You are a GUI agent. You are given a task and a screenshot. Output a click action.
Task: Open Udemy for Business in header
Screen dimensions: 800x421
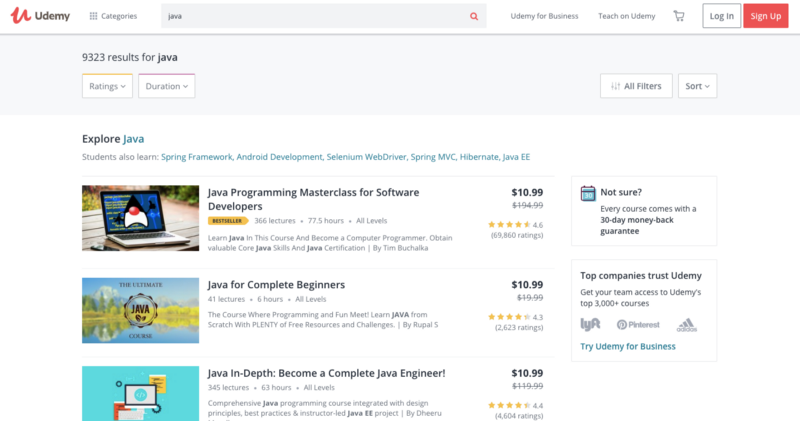(x=544, y=16)
